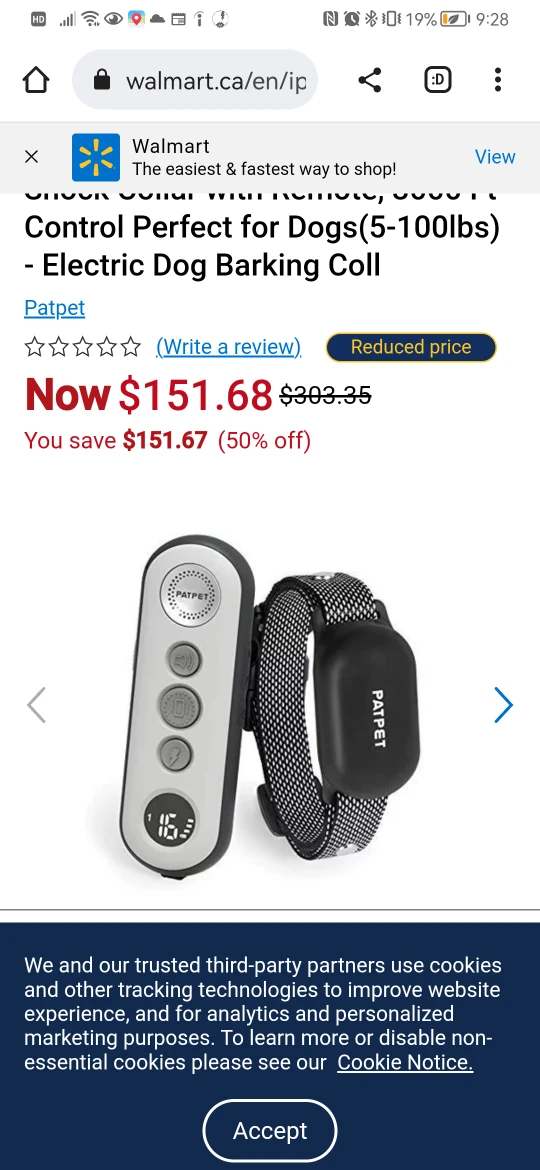Open the tab switcher icon

click(438, 80)
